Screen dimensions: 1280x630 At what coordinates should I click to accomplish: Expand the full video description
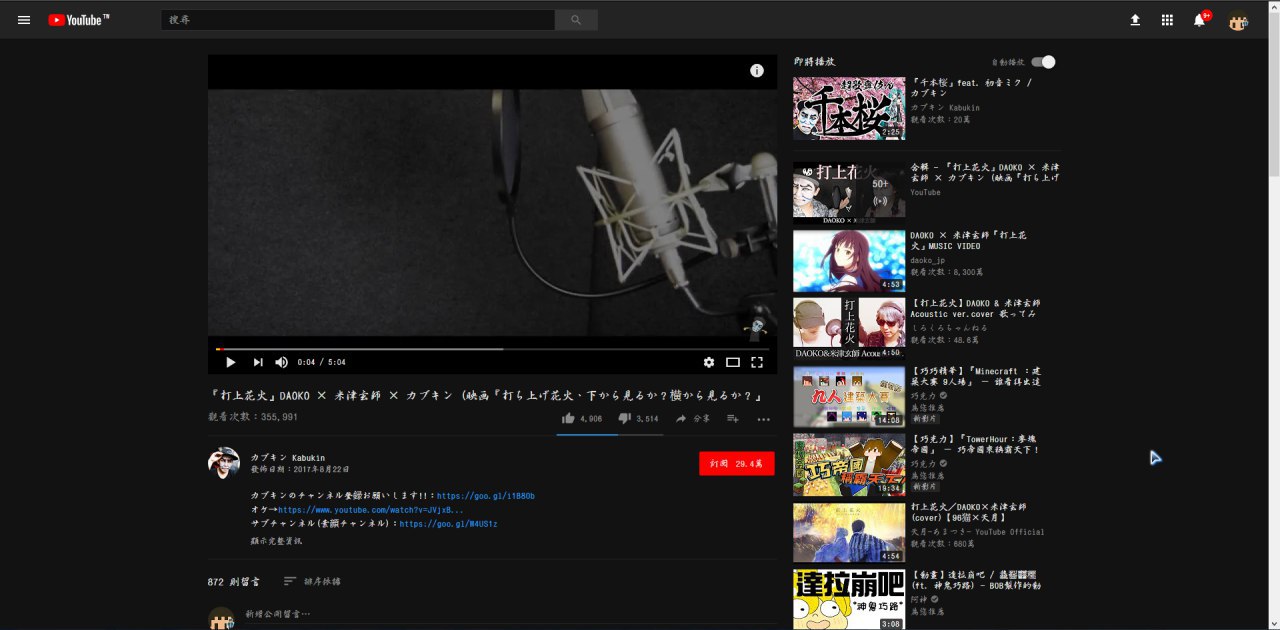point(276,541)
